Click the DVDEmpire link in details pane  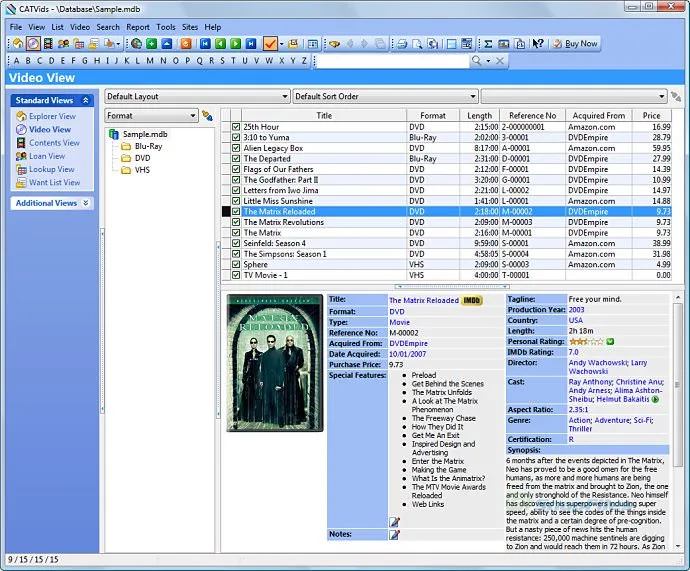coord(408,343)
